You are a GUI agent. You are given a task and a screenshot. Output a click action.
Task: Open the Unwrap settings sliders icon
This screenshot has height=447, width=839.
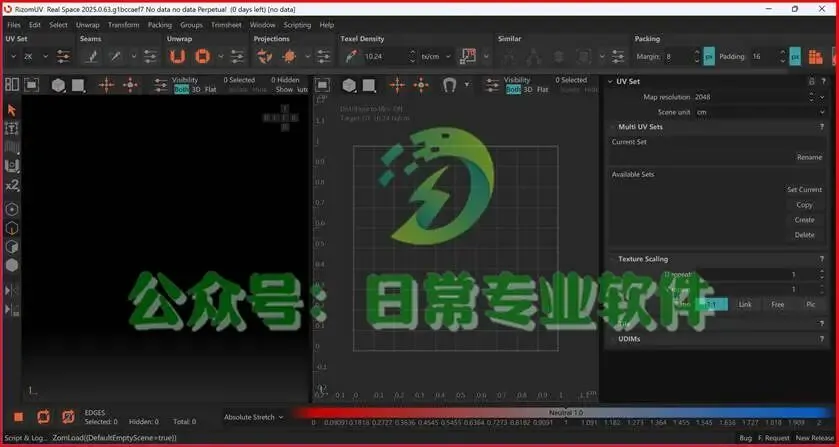238,56
